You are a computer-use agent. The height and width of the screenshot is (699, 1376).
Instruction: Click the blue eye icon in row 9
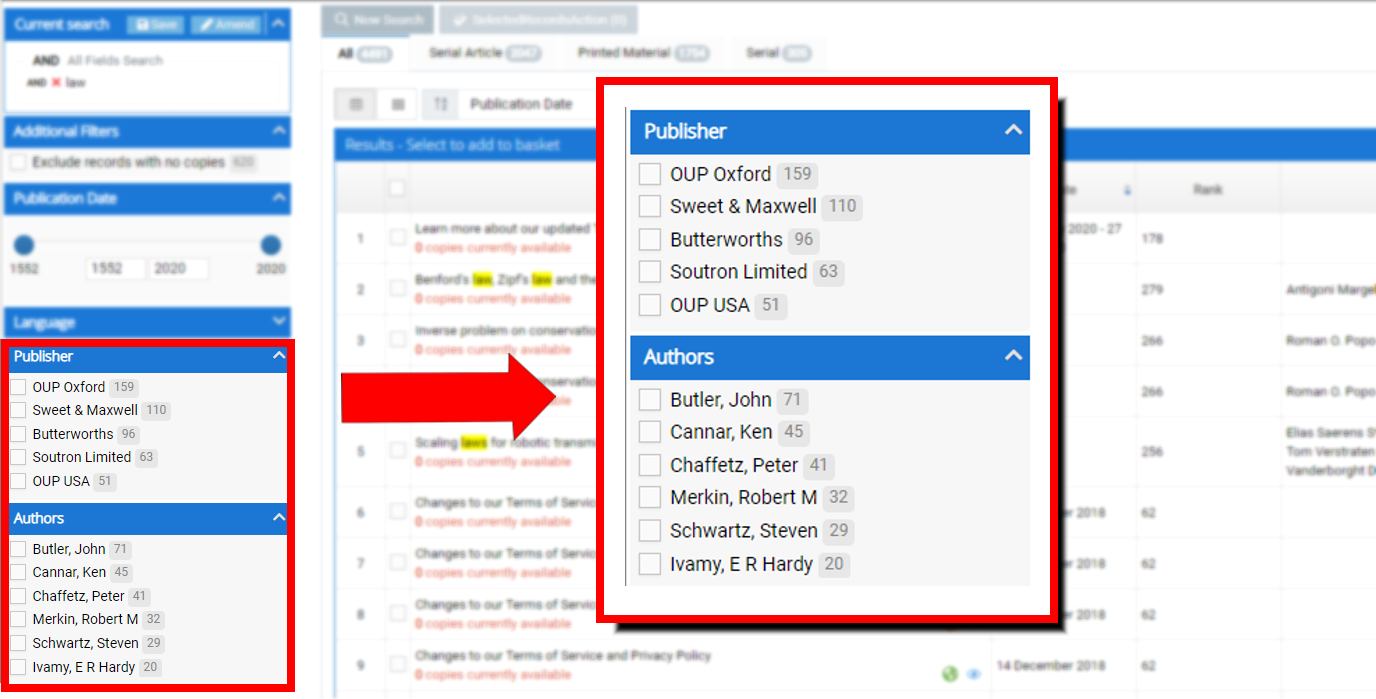(973, 674)
